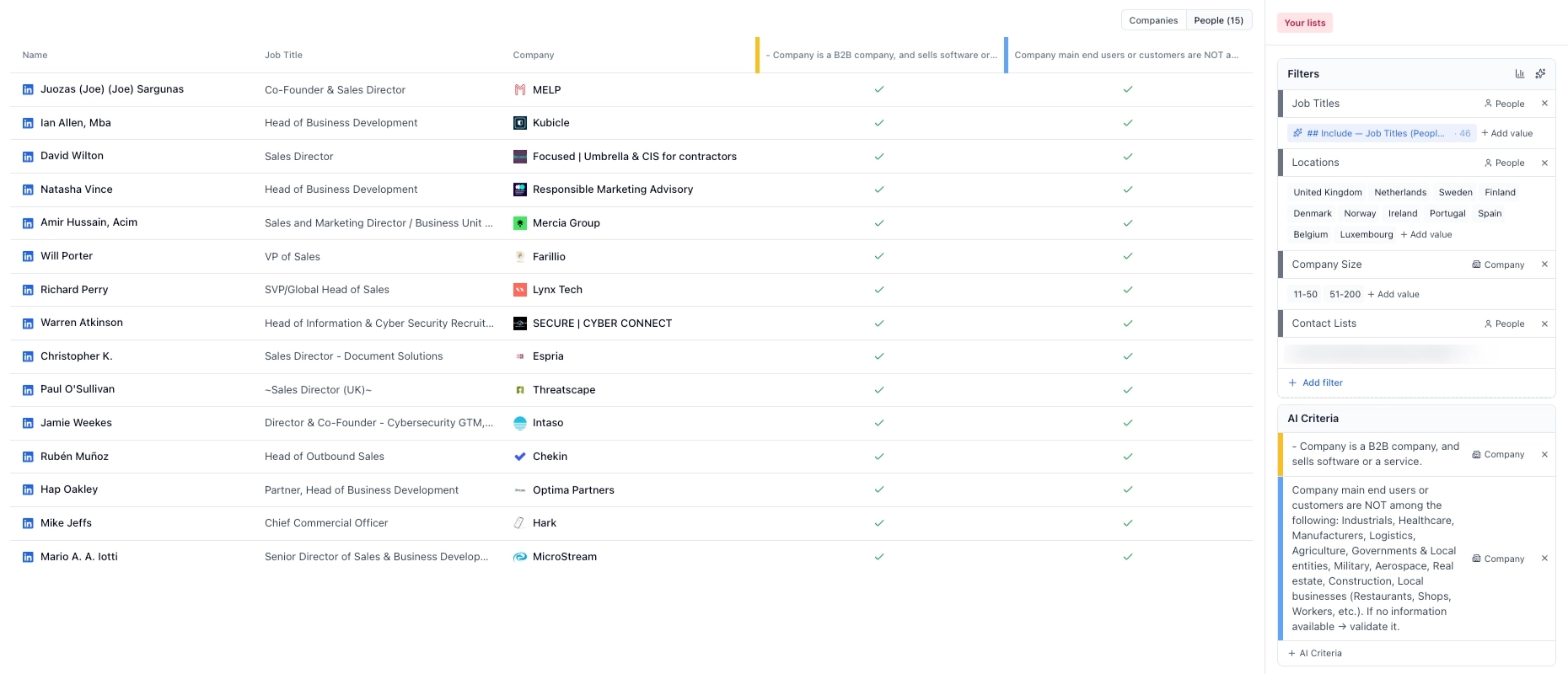Select the Luxembourg location tag
The width and height of the screenshot is (1568, 674).
pyautogui.click(x=1367, y=235)
